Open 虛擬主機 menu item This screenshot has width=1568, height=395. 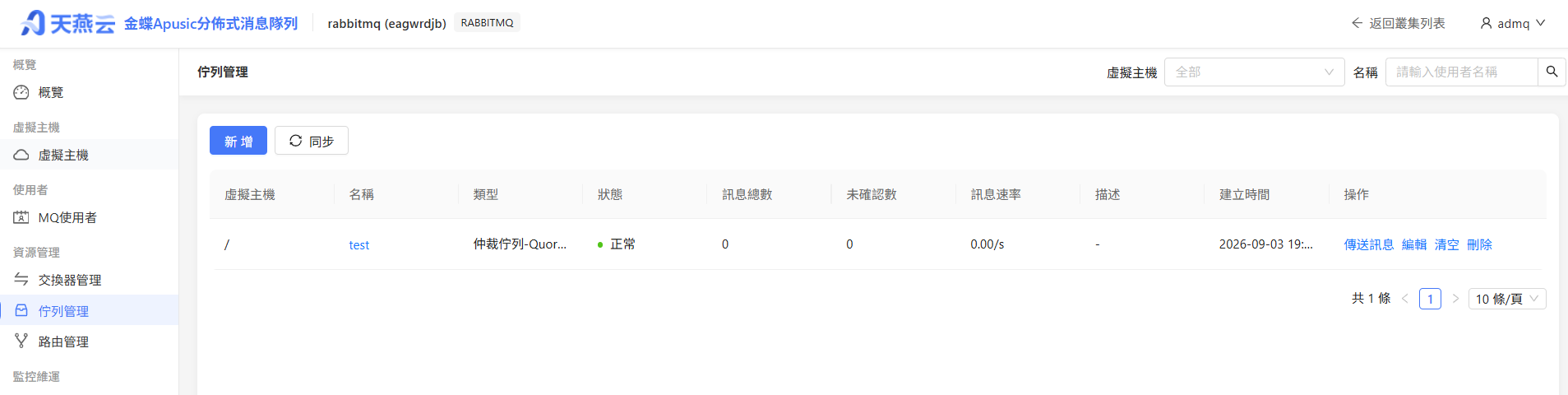(x=89, y=155)
